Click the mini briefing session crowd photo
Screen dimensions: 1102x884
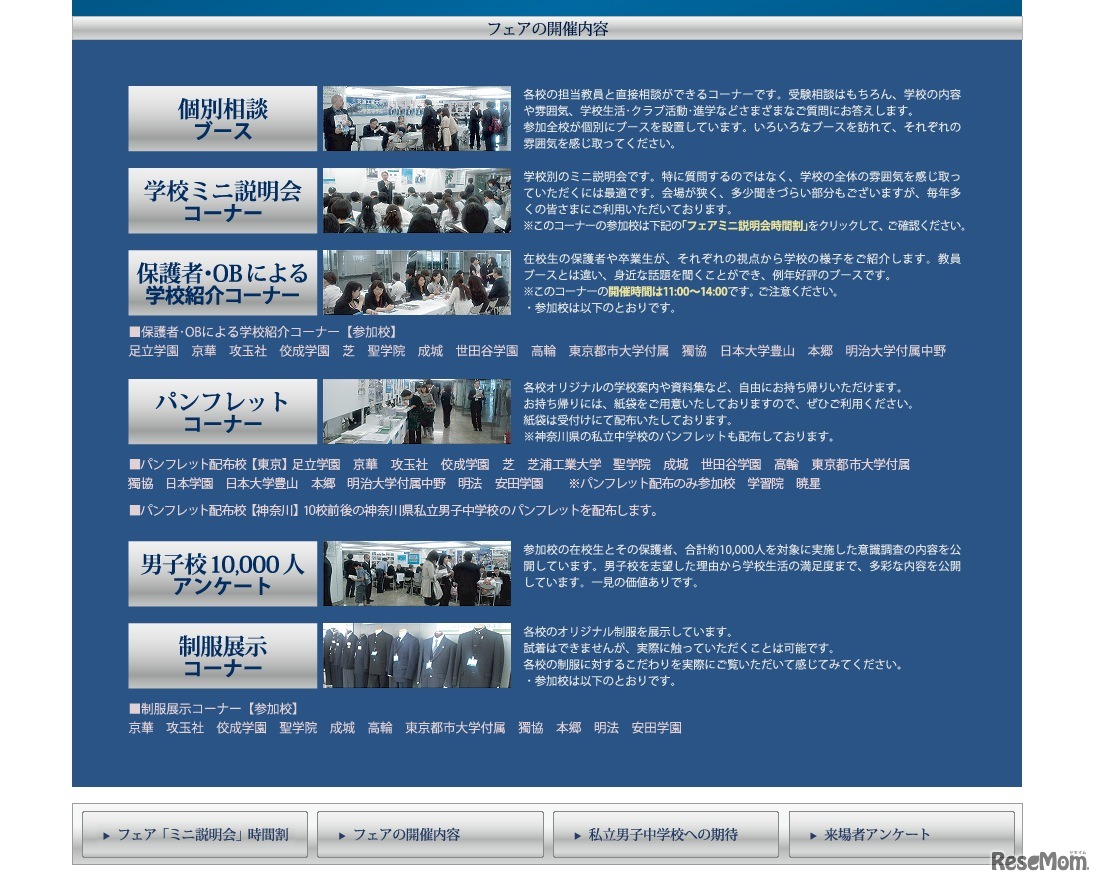pos(417,200)
